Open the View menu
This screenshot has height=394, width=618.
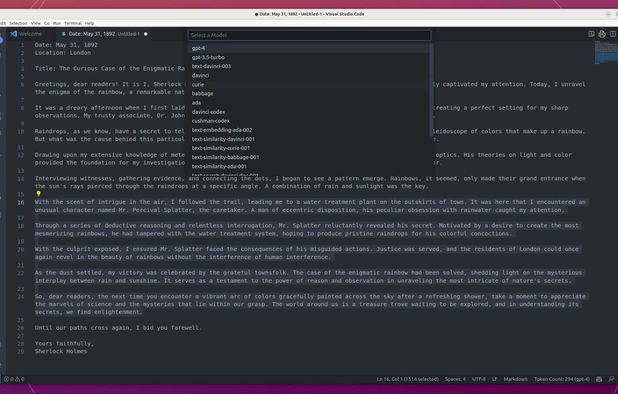tap(35, 23)
